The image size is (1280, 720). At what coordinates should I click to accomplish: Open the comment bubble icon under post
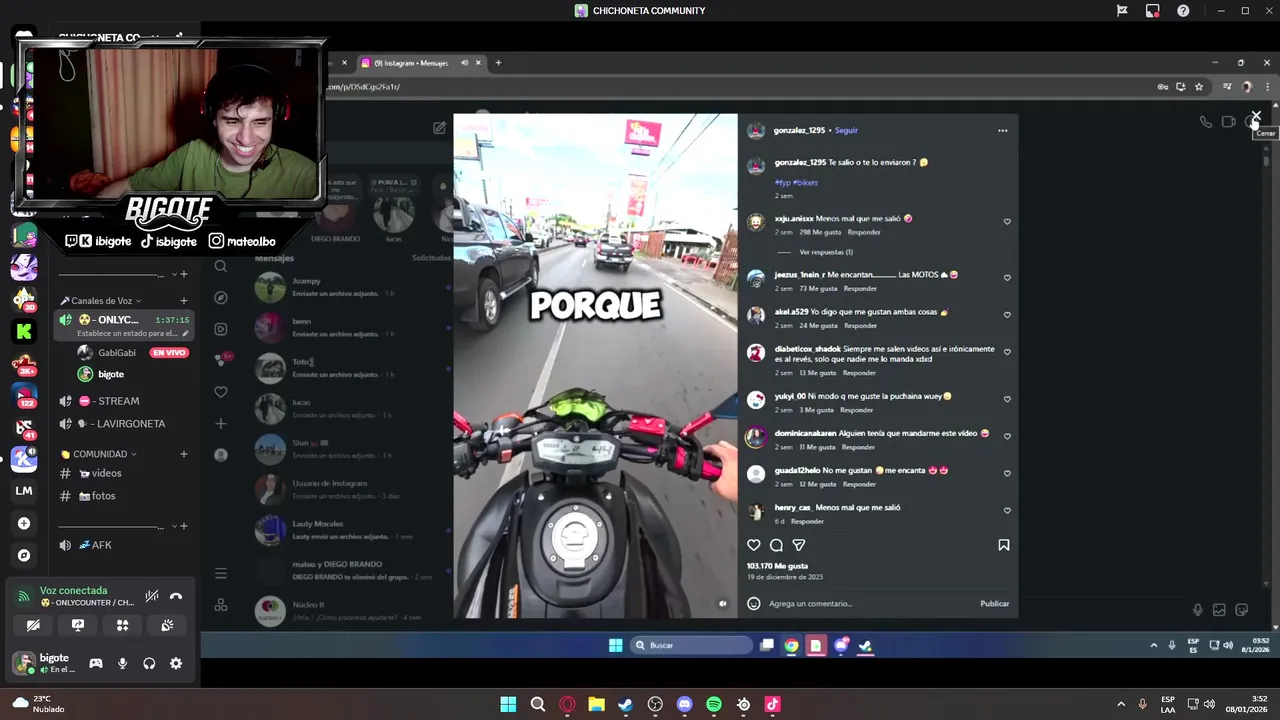(x=776, y=545)
